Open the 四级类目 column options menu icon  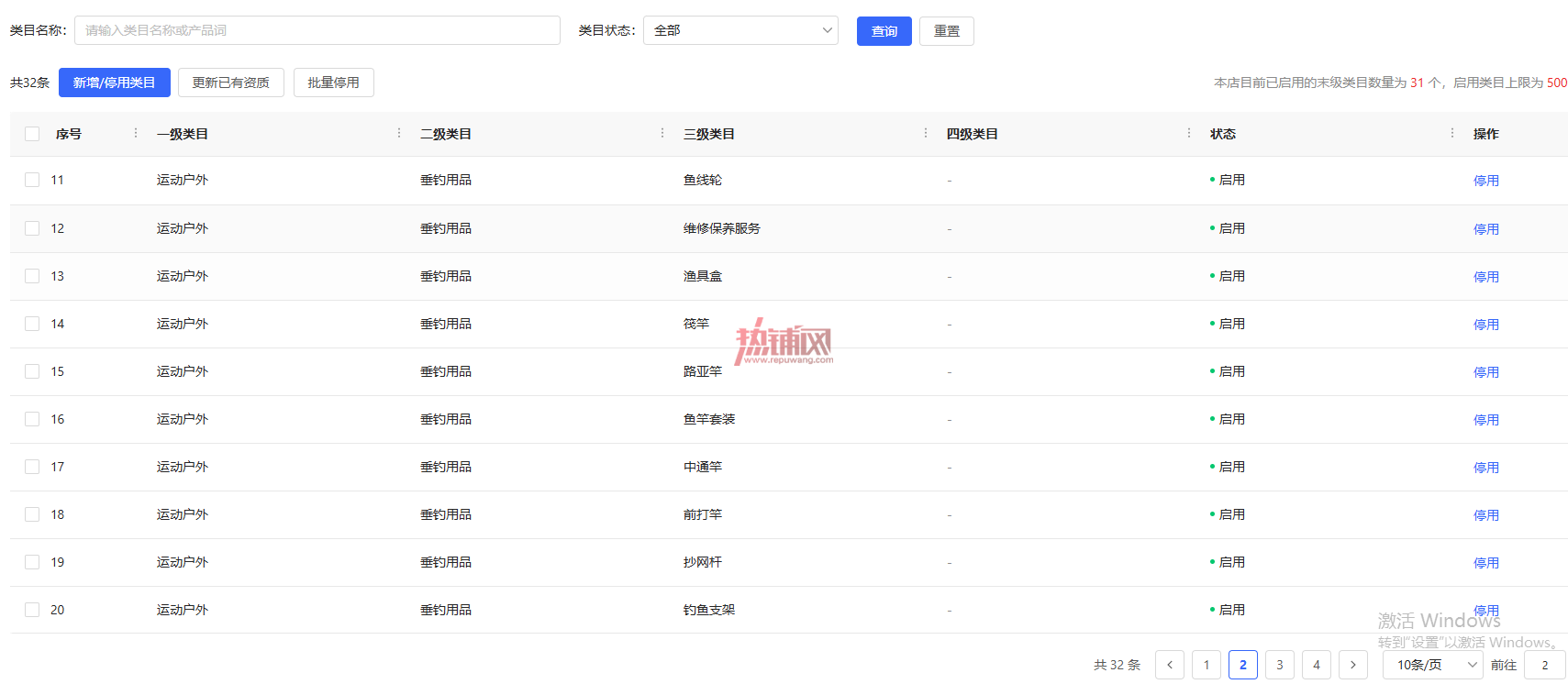coord(1189,133)
